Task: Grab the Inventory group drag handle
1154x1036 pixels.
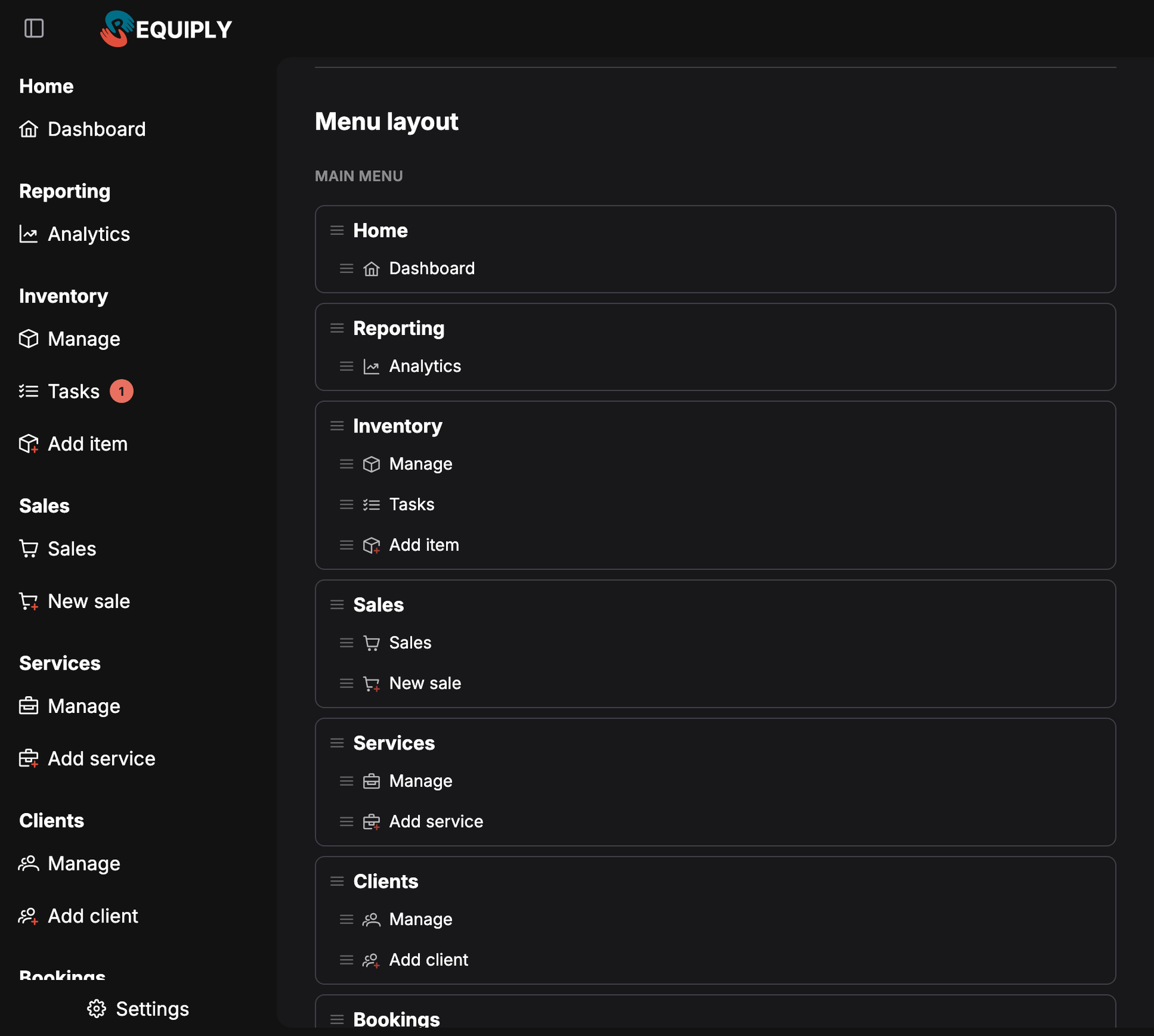Action: click(337, 426)
